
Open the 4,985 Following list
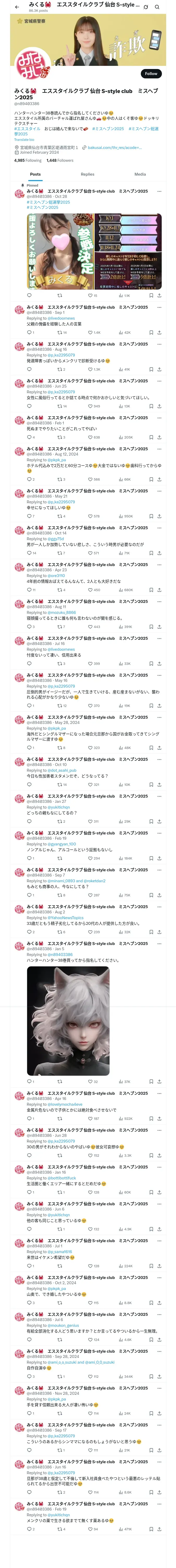(x=28, y=161)
